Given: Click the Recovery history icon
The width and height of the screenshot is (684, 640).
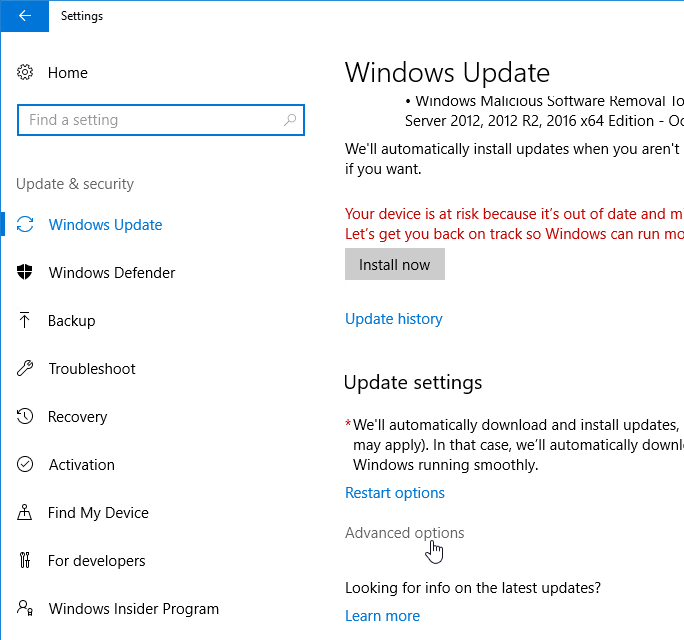Looking at the screenshot, I should point(26,417).
